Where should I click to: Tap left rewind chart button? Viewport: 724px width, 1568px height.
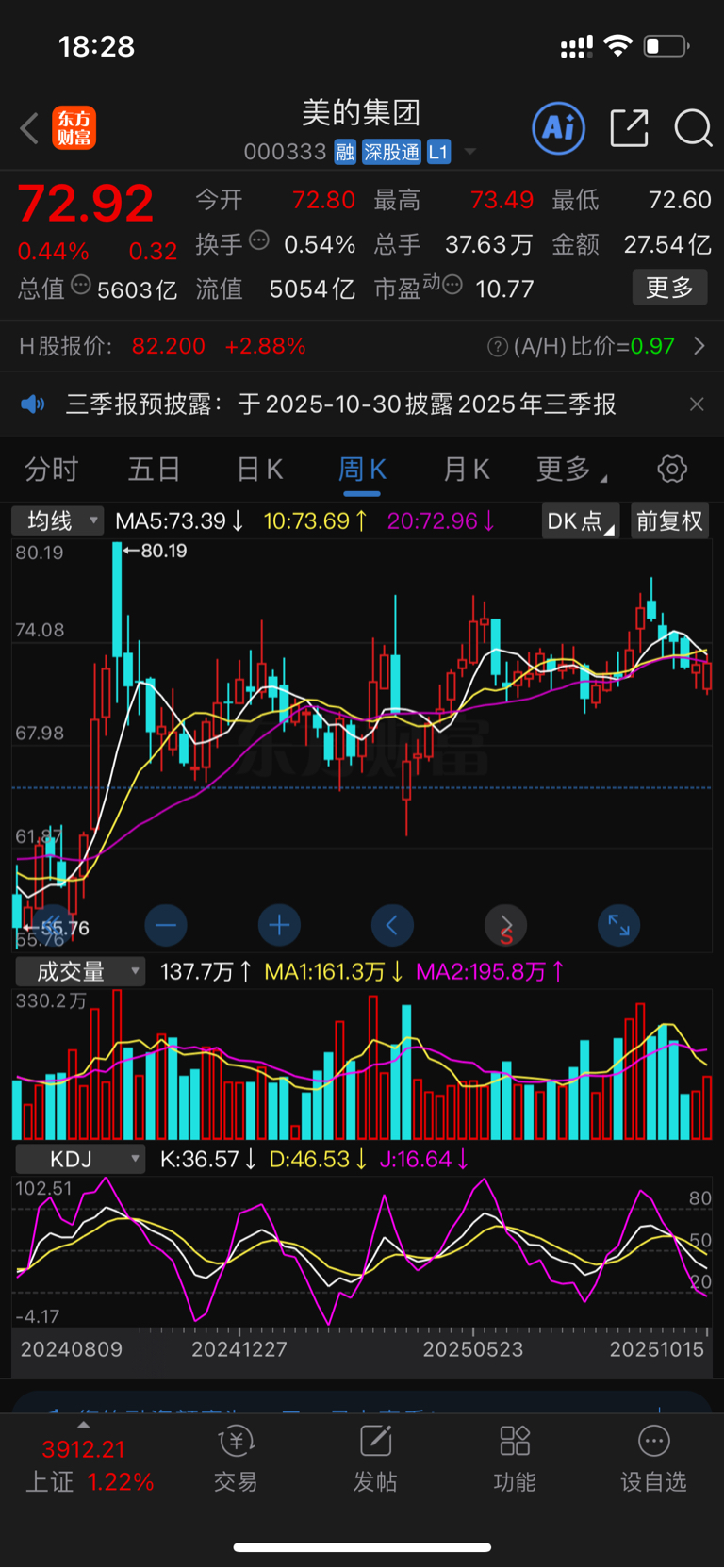53,926
